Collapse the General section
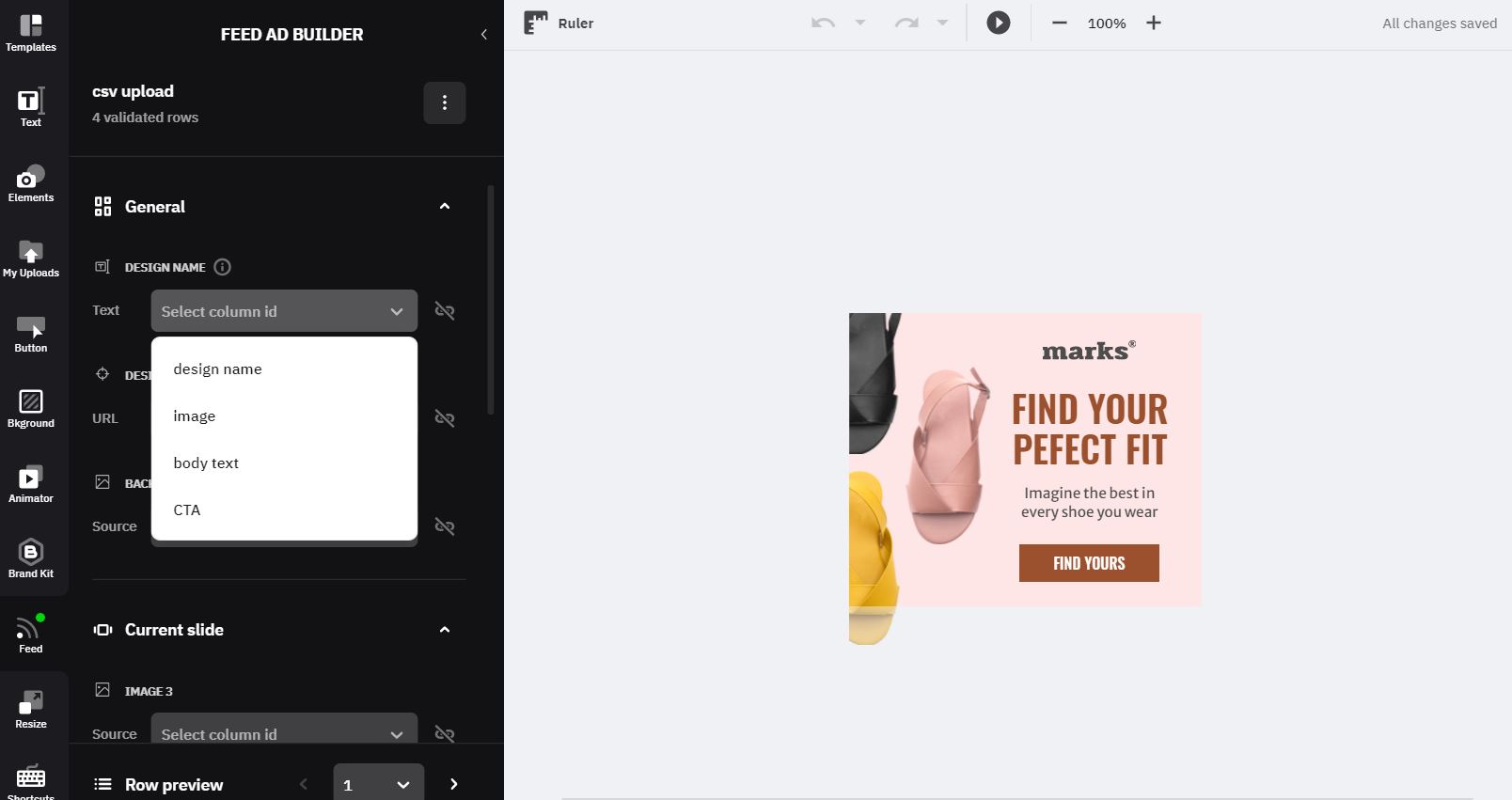This screenshot has height=800, width=1512. (445, 207)
